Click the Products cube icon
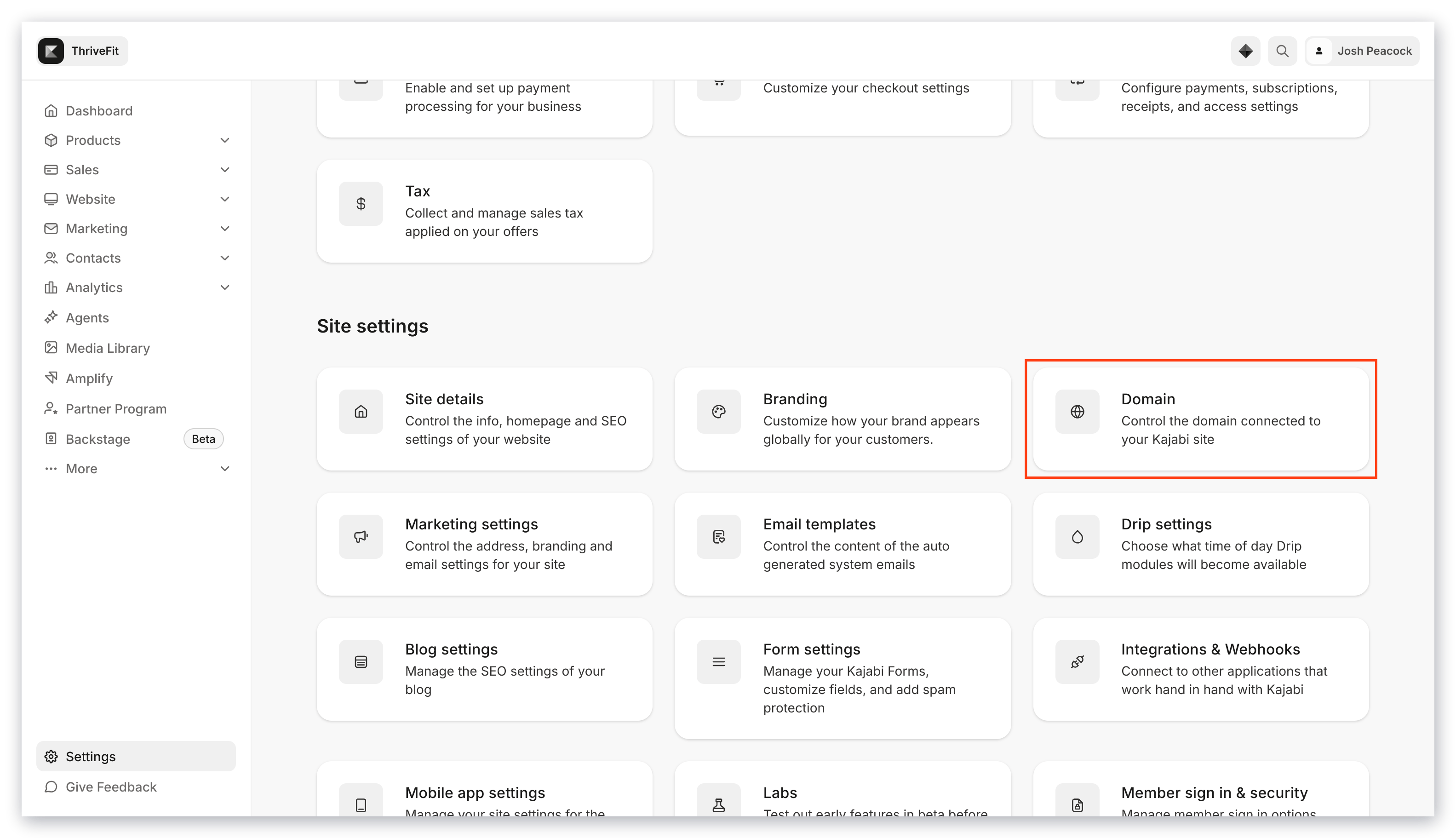 pyautogui.click(x=51, y=140)
